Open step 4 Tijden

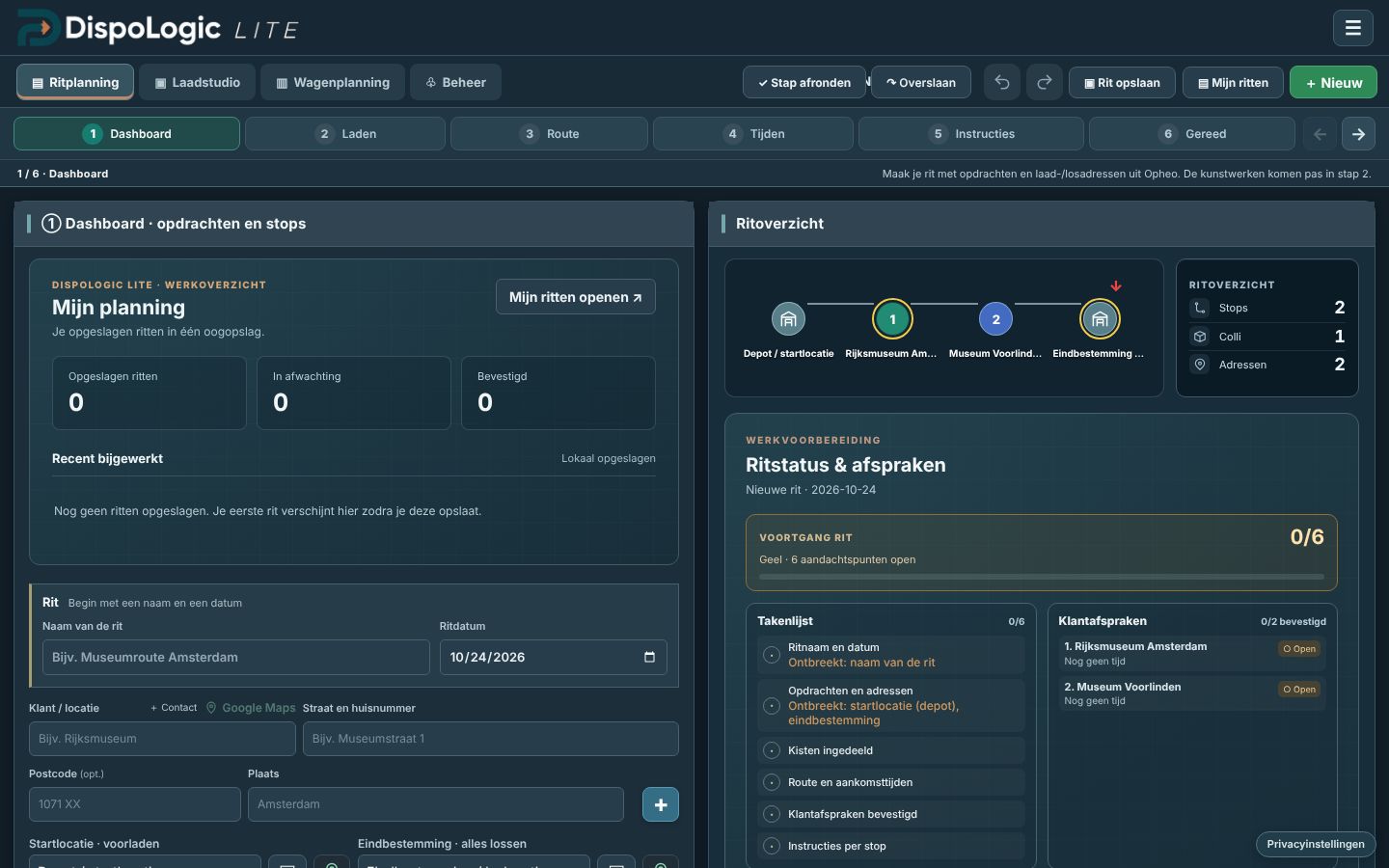pos(753,134)
